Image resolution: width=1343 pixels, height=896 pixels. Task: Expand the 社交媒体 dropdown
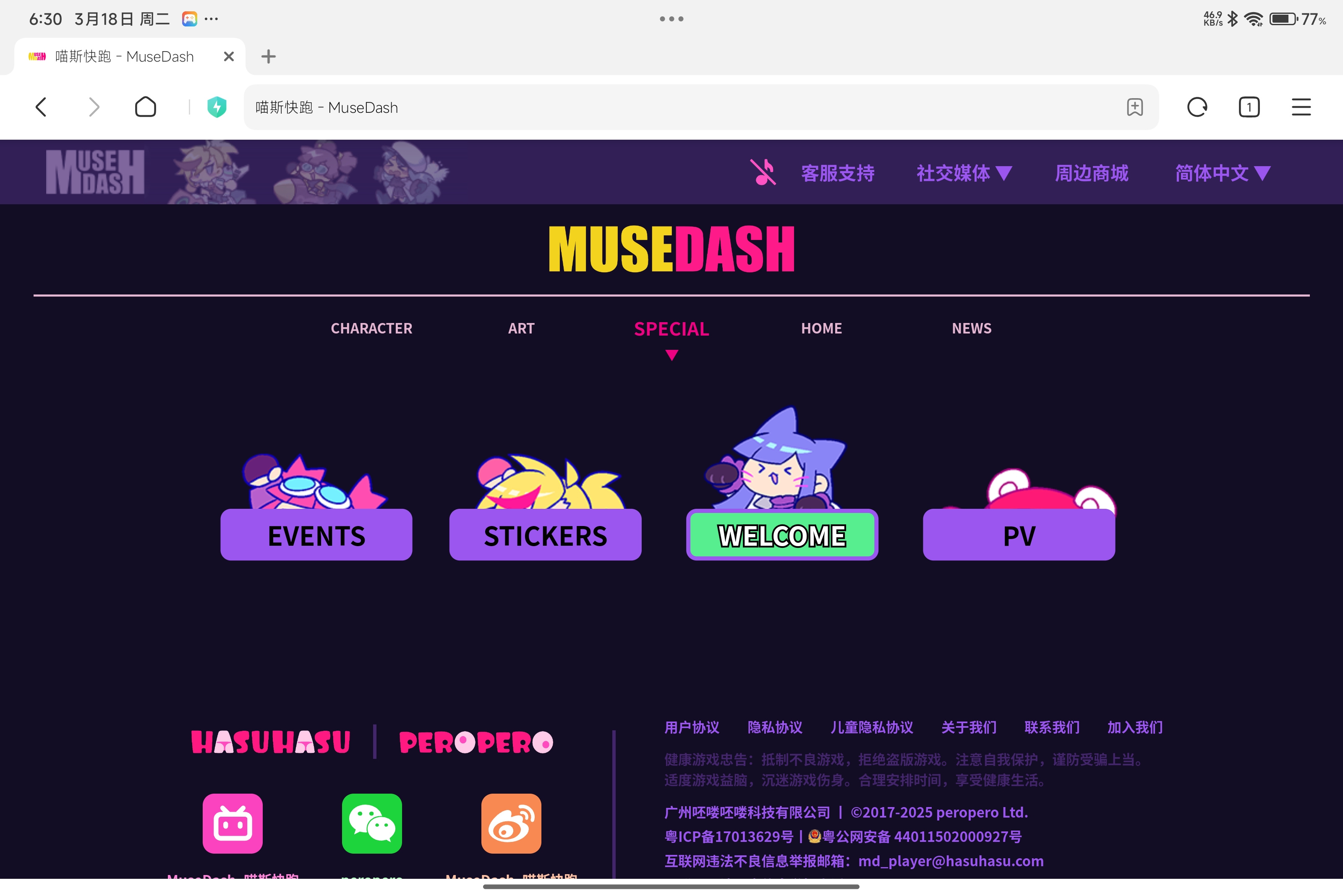tap(964, 172)
